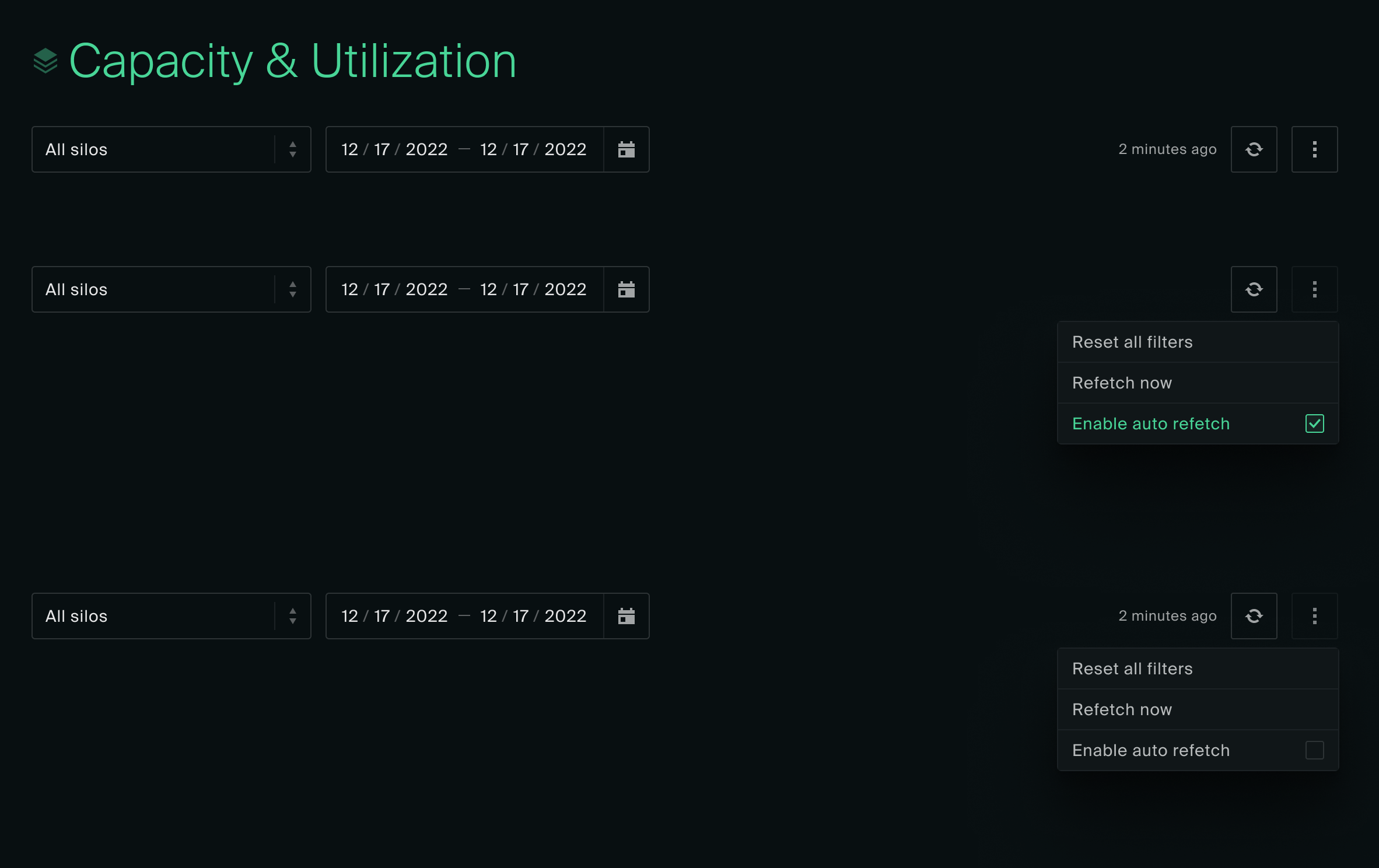
Task: Click Refetch now in the upper context menu
Action: tap(1122, 383)
